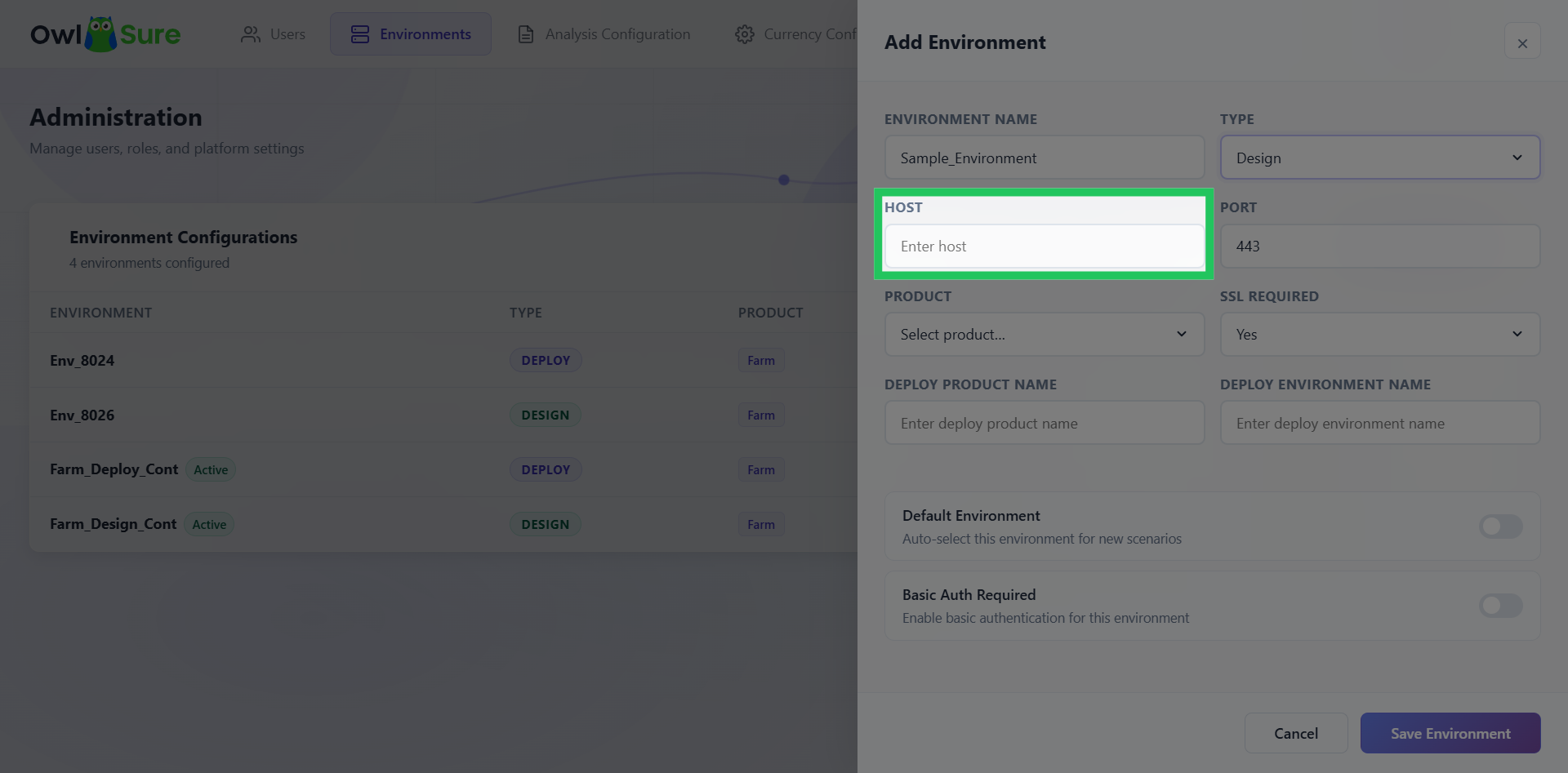This screenshot has width=1568, height=773.
Task: Click the ENVIRONMENT column header
Action: (100, 313)
